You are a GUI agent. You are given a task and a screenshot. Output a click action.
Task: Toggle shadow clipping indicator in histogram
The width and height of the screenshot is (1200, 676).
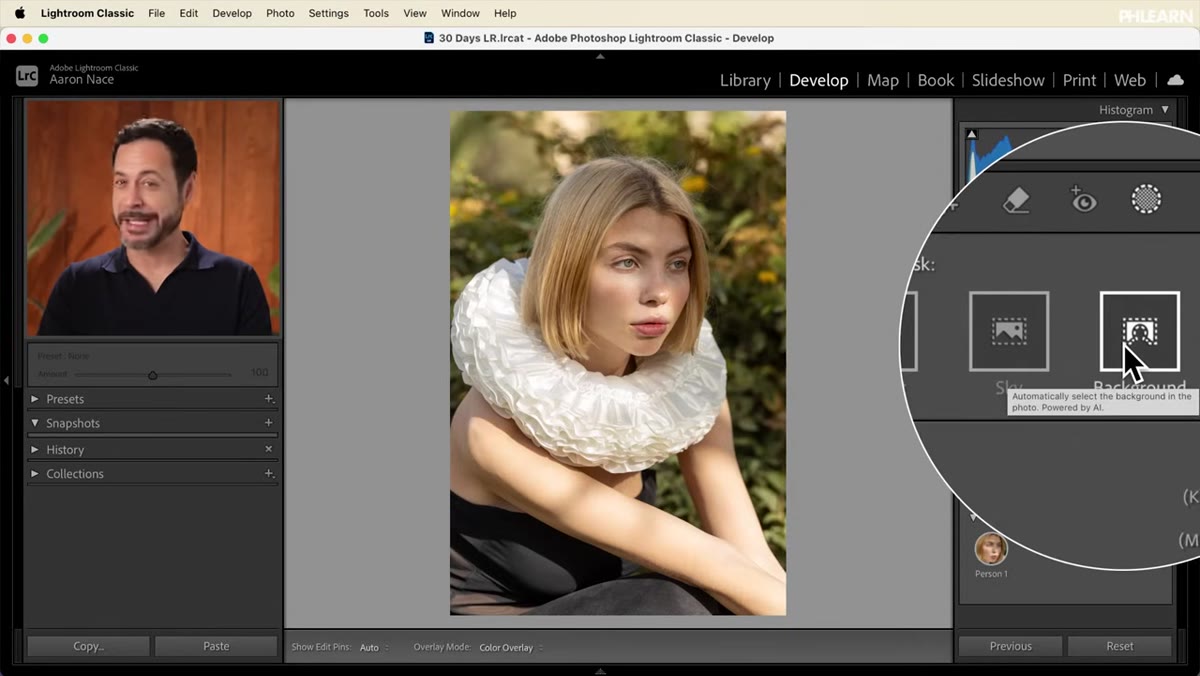click(x=971, y=134)
